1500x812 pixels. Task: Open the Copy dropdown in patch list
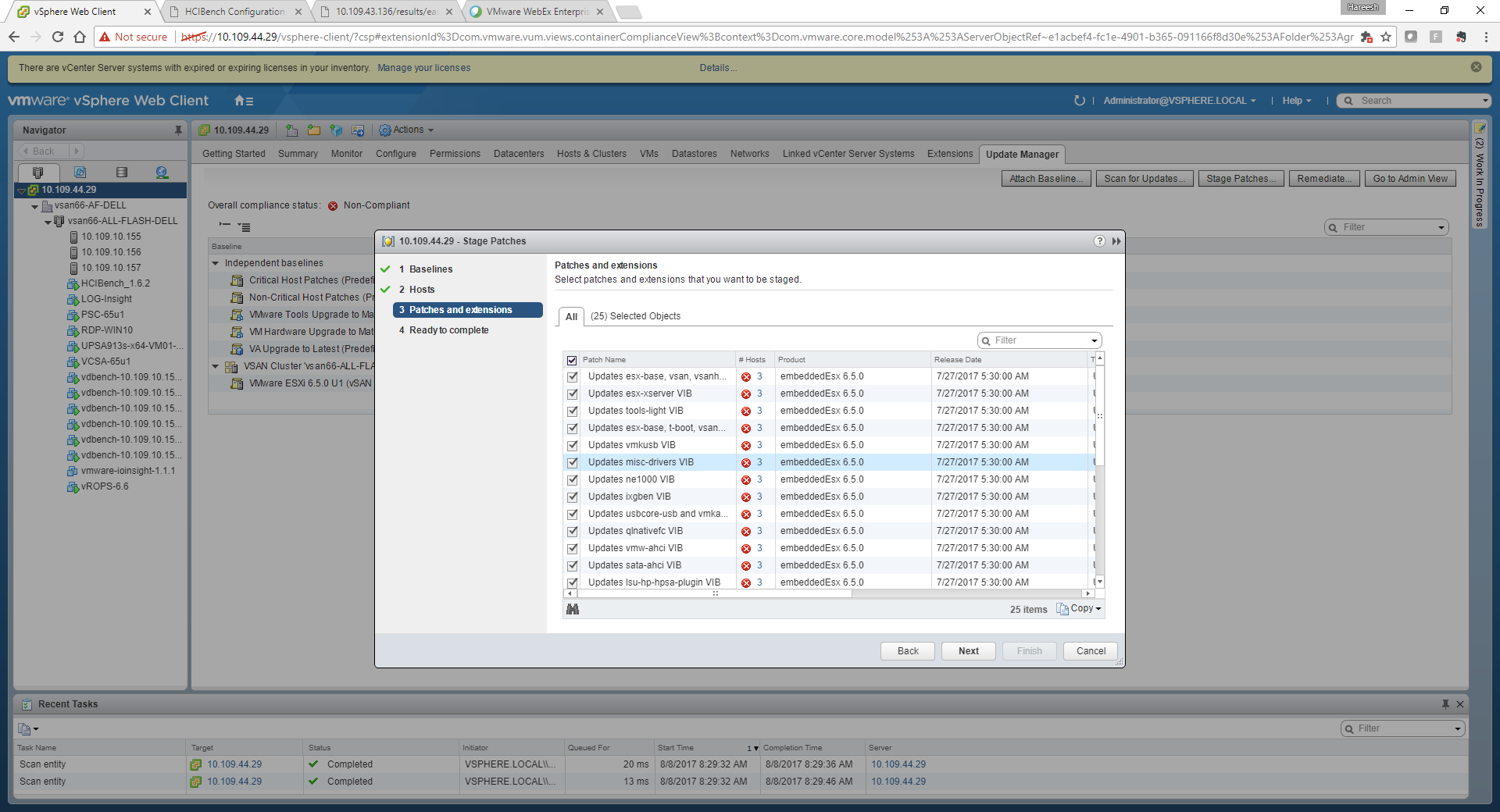click(x=1080, y=609)
